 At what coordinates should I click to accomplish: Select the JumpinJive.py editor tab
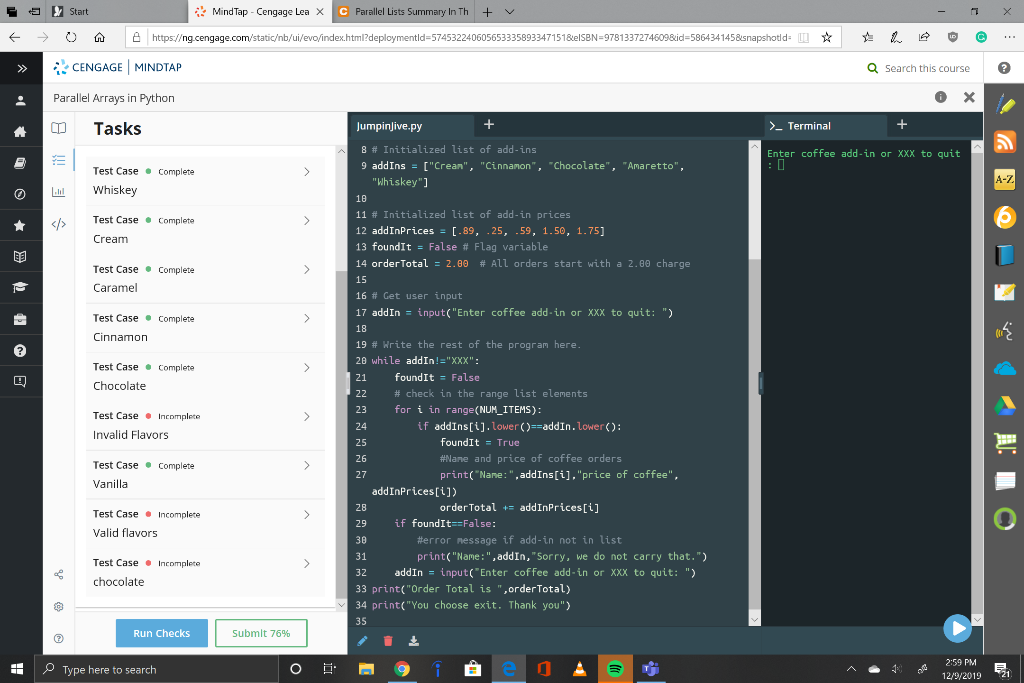(411, 125)
